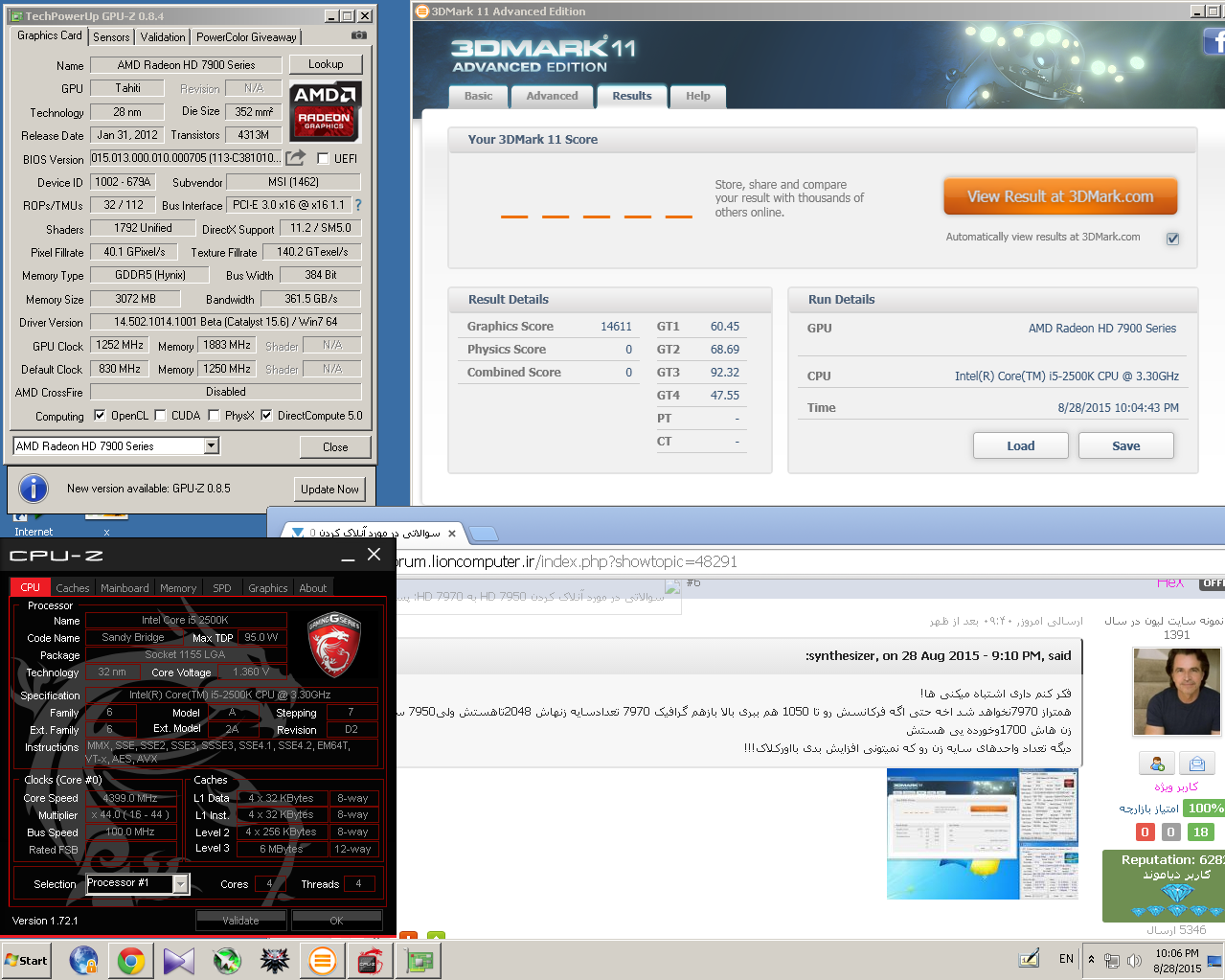Switch to 3DMark 11 via orange taskbar icon
Viewport: 1225px width, 980px height.
pos(323,960)
